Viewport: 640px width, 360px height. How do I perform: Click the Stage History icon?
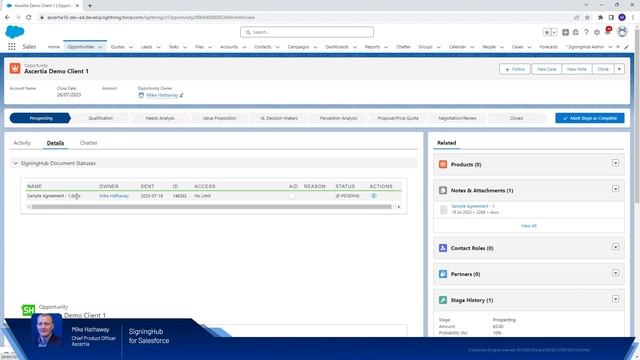click(x=443, y=300)
